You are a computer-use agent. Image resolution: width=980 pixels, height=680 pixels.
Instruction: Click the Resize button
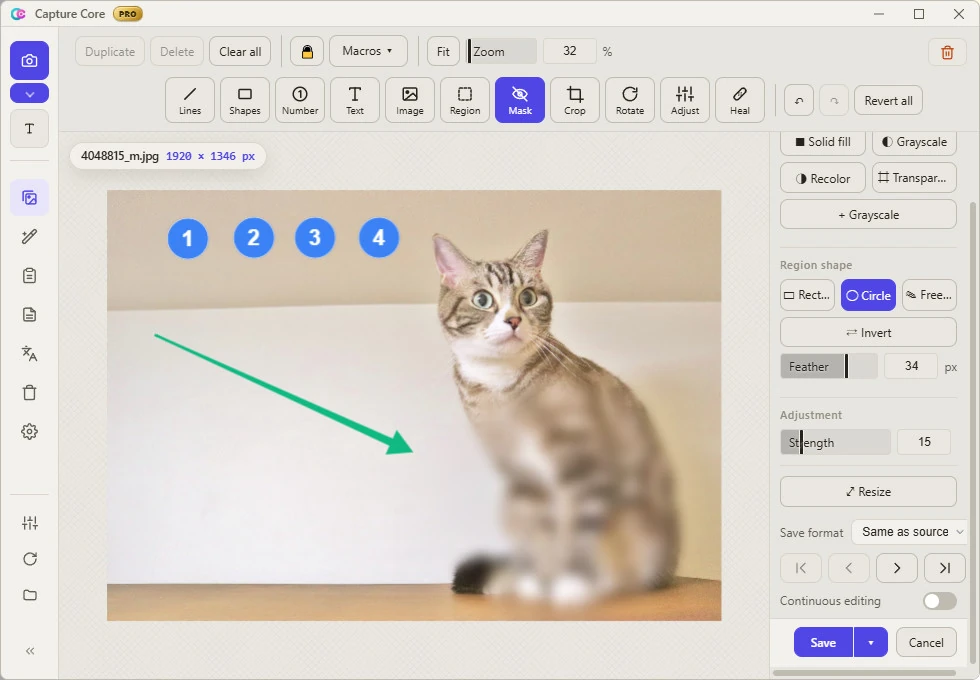click(868, 492)
